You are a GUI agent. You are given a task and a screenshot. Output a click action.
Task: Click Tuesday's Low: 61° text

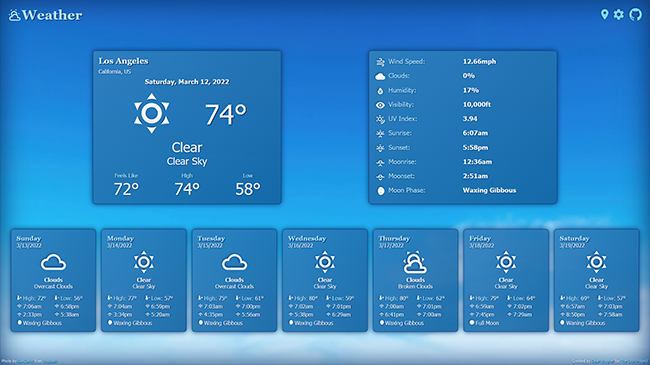point(252,298)
